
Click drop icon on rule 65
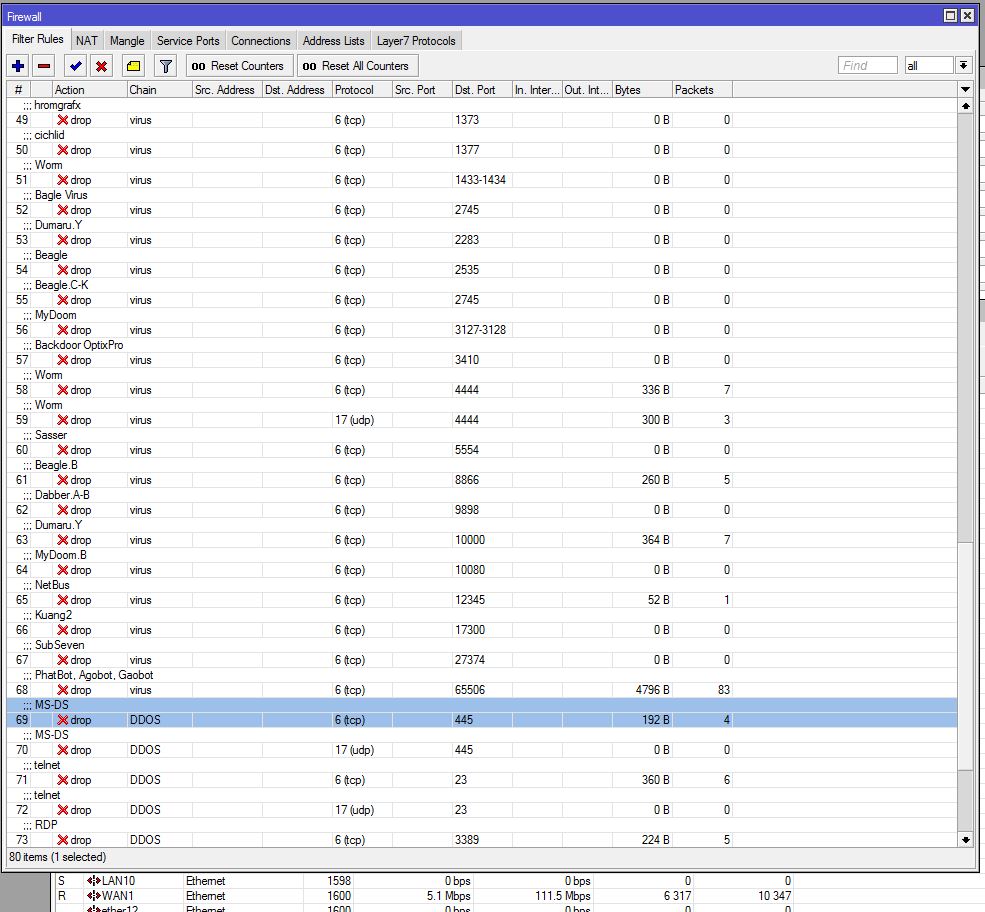click(x=62, y=600)
